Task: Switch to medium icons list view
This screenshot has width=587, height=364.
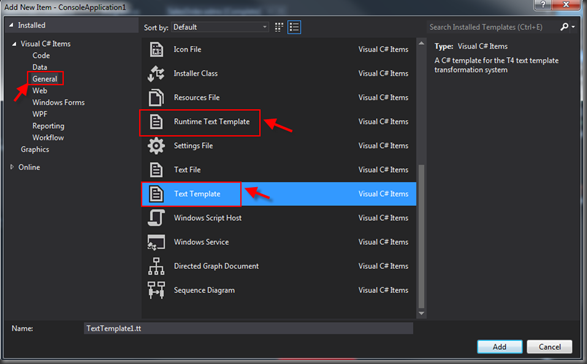Action: tap(294, 27)
